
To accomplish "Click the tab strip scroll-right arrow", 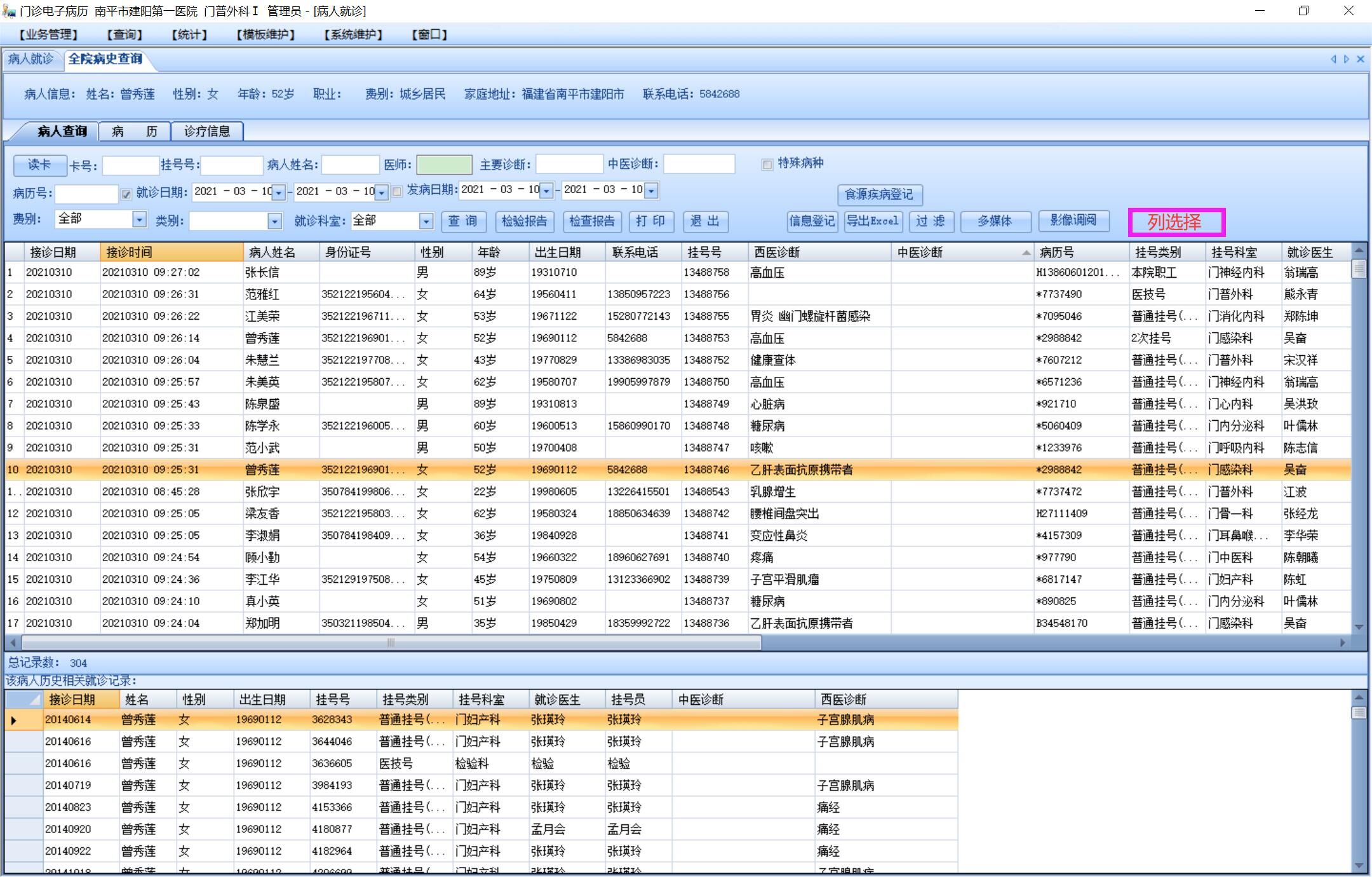I will (1346, 59).
